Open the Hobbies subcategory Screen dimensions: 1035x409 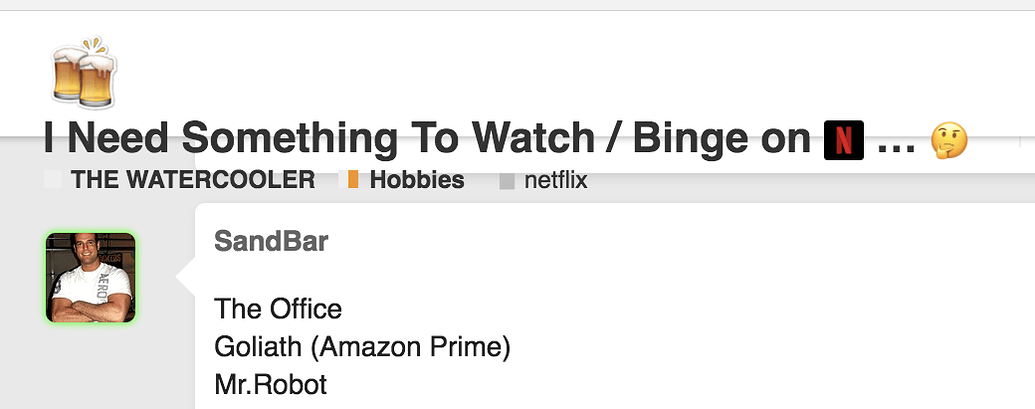(x=416, y=181)
